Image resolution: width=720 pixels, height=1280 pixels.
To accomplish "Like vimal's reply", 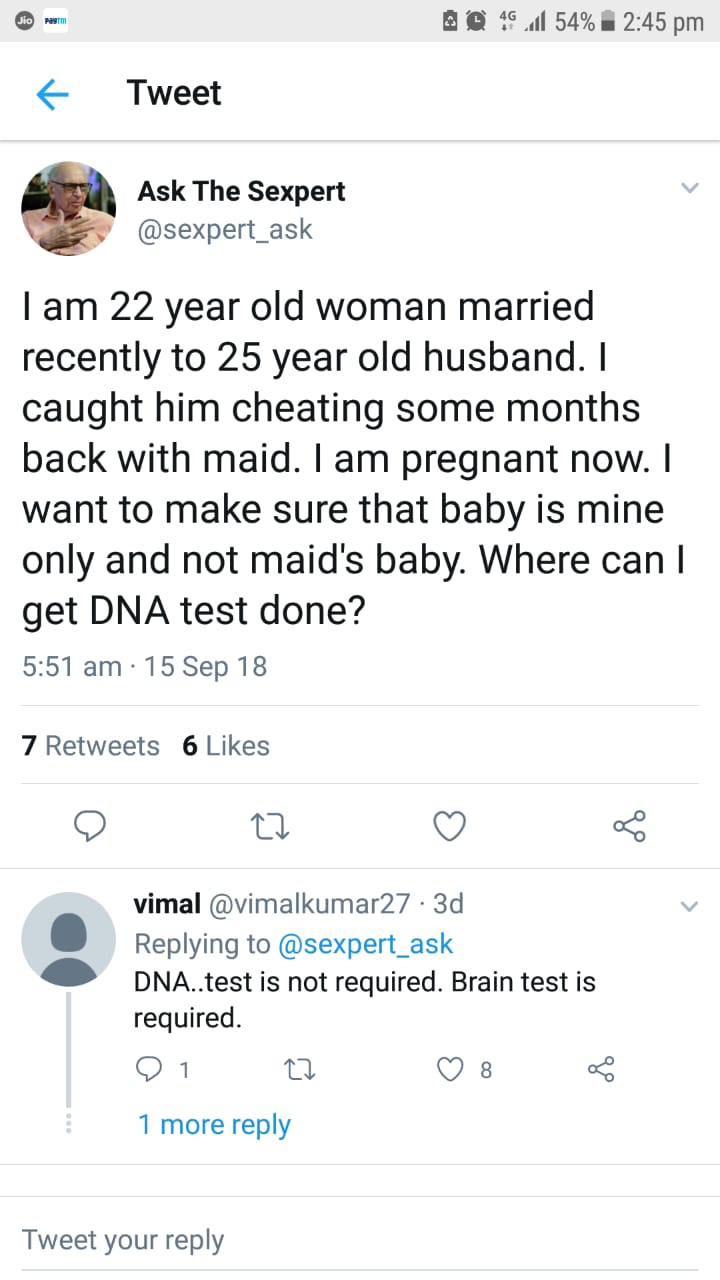I will click(452, 1070).
